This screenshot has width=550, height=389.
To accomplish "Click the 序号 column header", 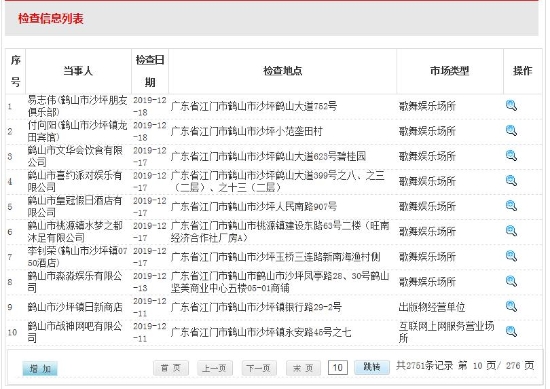I will (x=15, y=71).
